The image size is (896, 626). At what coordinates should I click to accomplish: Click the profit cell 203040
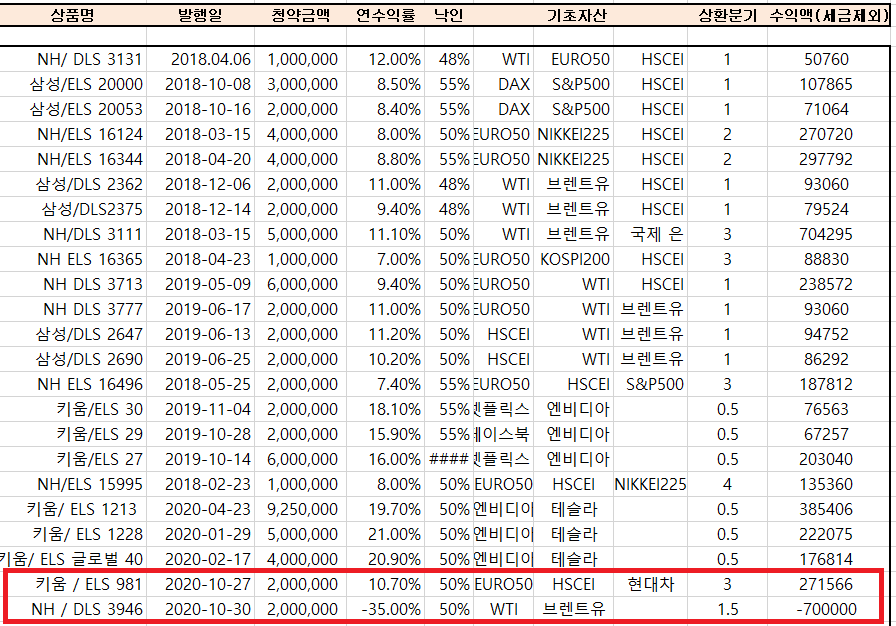coord(829,460)
